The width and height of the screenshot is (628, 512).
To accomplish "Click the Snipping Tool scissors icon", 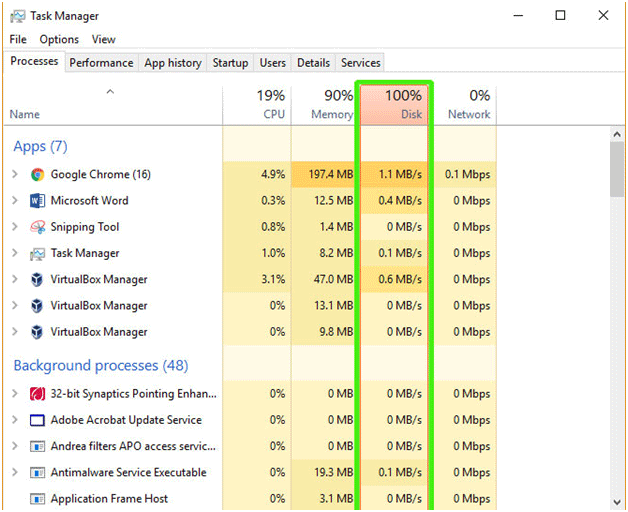I will pos(37,227).
